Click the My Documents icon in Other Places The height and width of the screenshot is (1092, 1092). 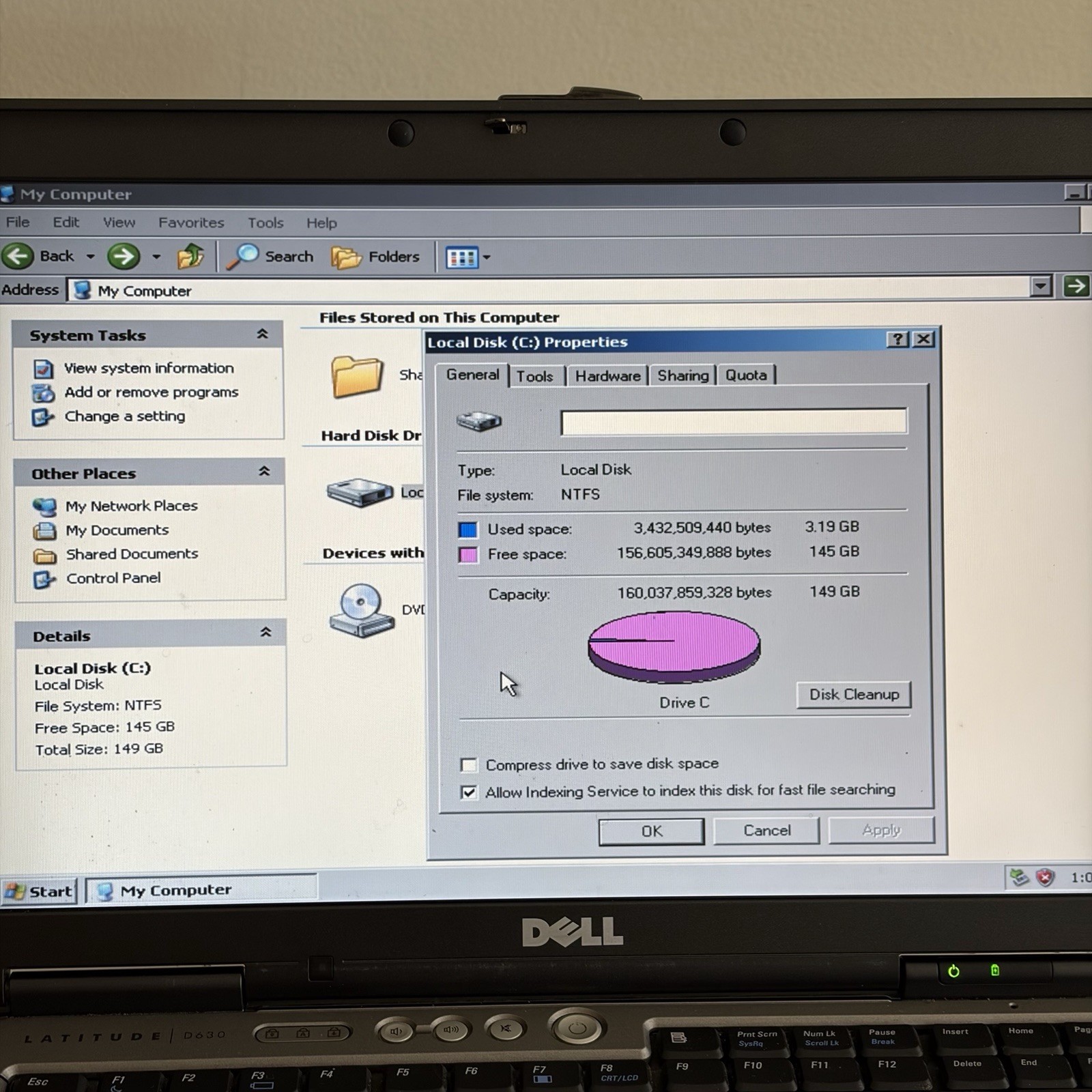45,530
